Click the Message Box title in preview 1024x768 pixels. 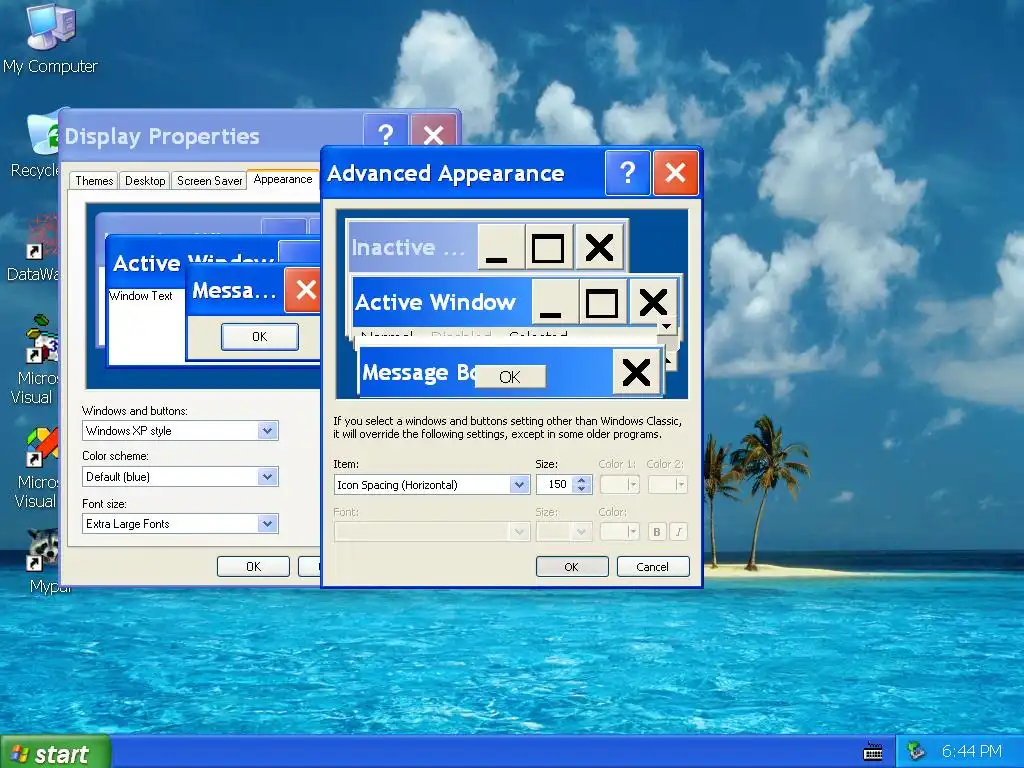418,372
